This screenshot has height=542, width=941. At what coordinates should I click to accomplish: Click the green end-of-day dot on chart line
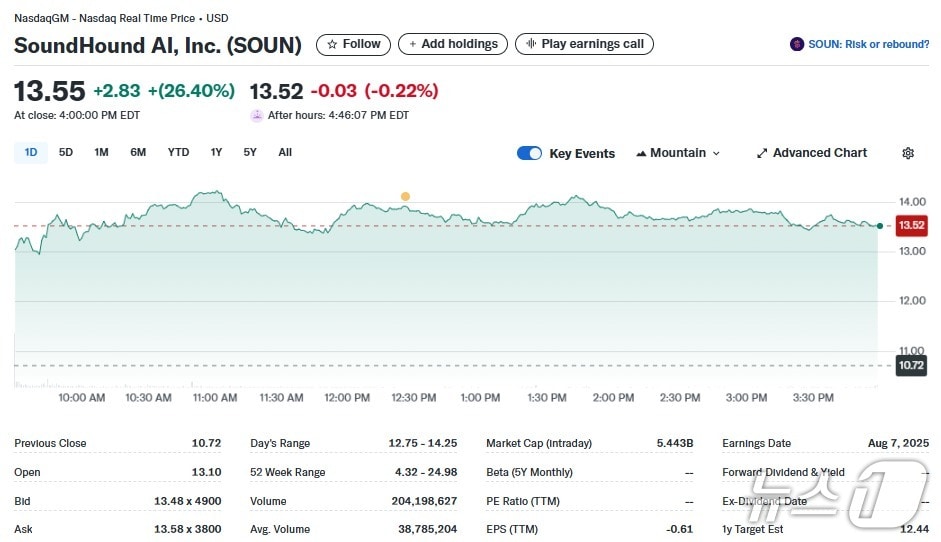tap(879, 226)
